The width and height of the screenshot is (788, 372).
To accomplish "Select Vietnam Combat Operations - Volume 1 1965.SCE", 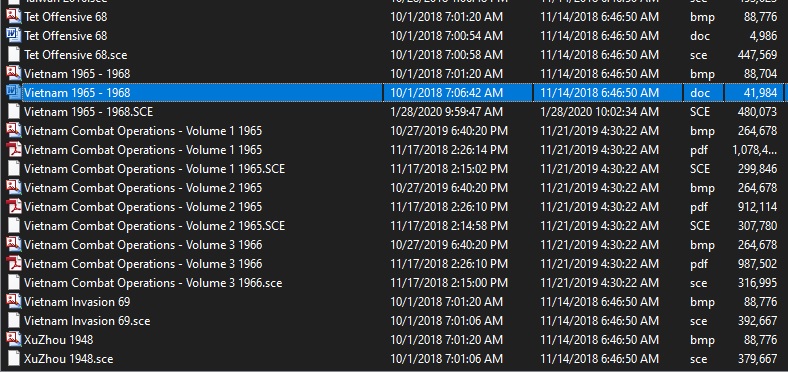I will pos(154,169).
